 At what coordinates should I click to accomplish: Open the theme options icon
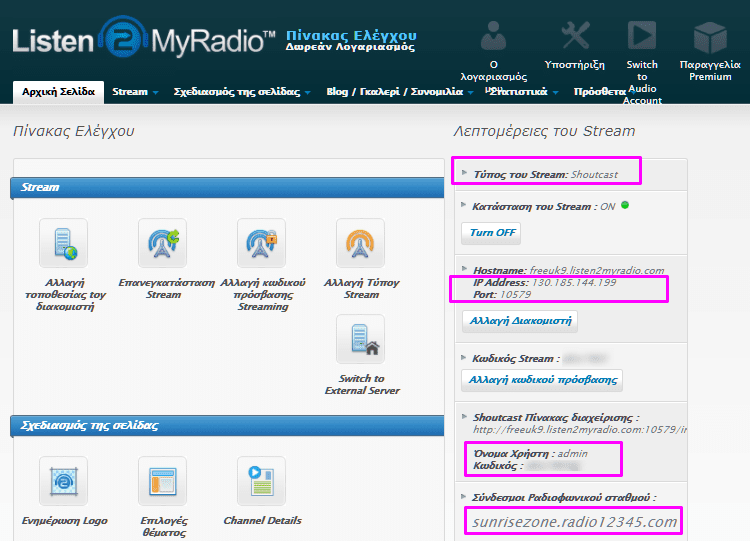tap(163, 481)
